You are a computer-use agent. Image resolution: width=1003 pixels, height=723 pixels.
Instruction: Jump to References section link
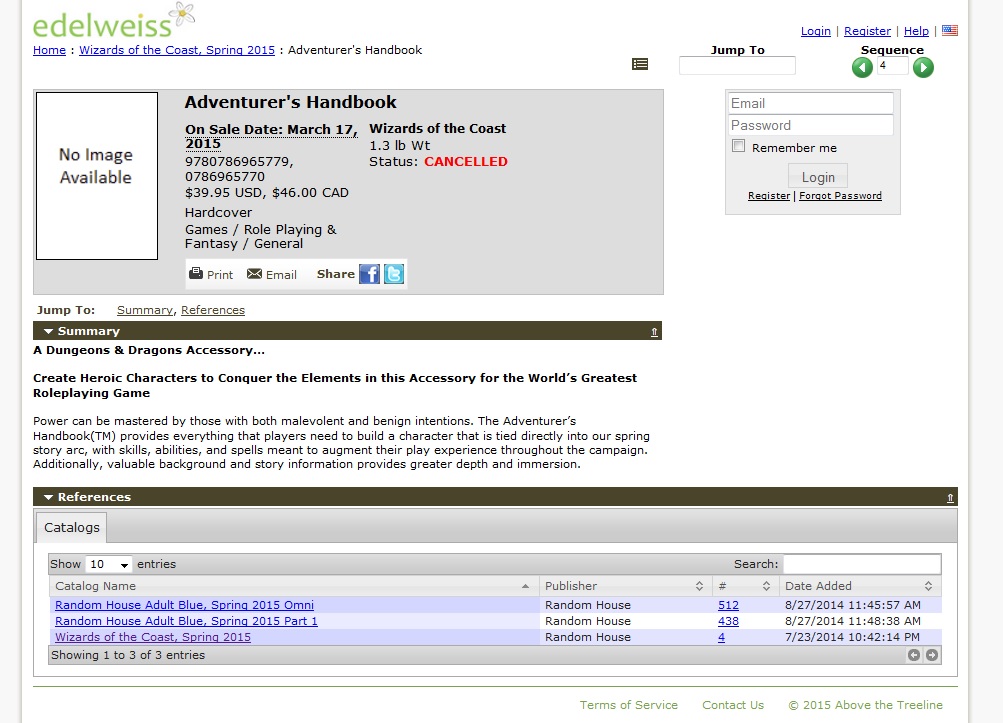coord(213,310)
